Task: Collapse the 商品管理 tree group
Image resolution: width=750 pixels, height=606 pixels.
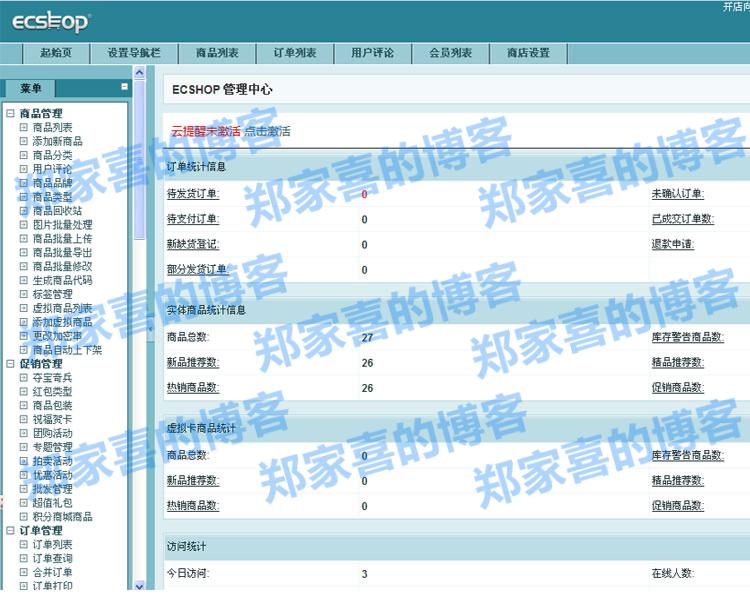Action: [x=10, y=113]
